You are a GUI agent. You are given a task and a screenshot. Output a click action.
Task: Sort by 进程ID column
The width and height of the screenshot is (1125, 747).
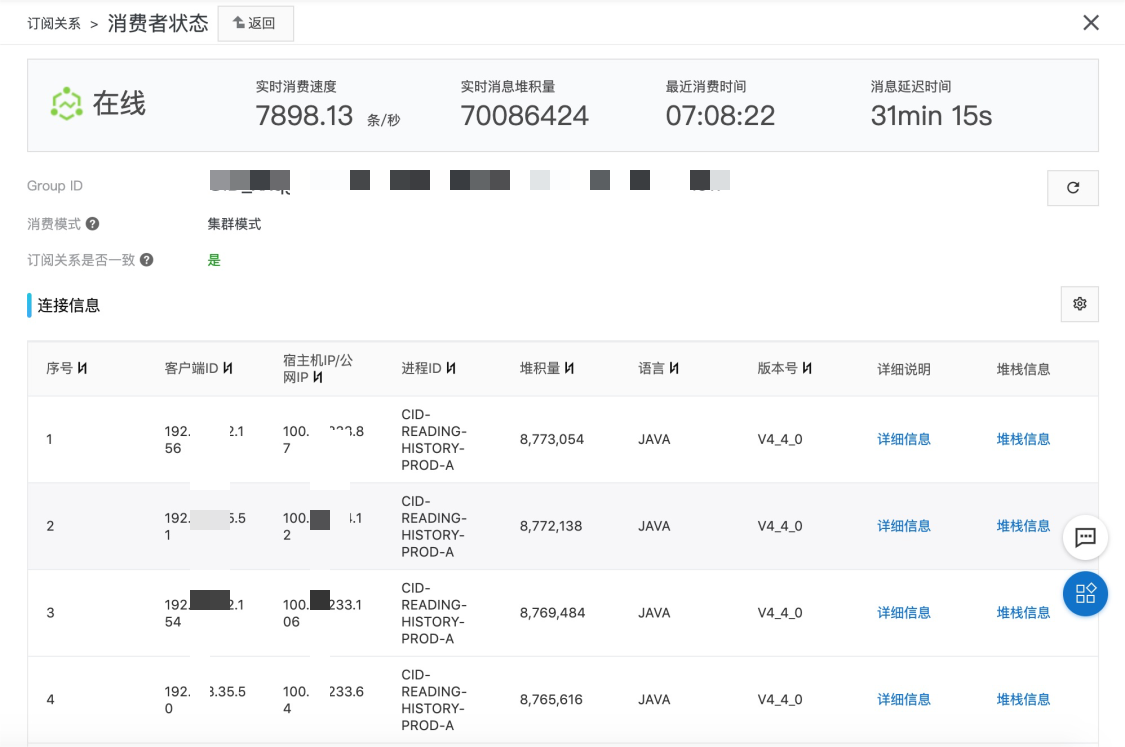tap(451, 368)
